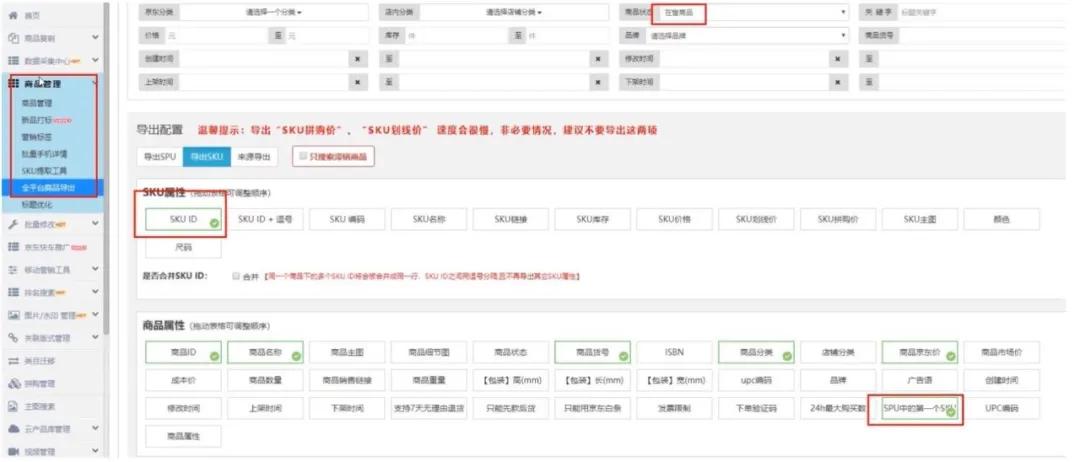Image resolution: width=1080 pixels, height=462 pixels.
Task: Open the 首页 home icon in sidebar
Action: (12, 15)
